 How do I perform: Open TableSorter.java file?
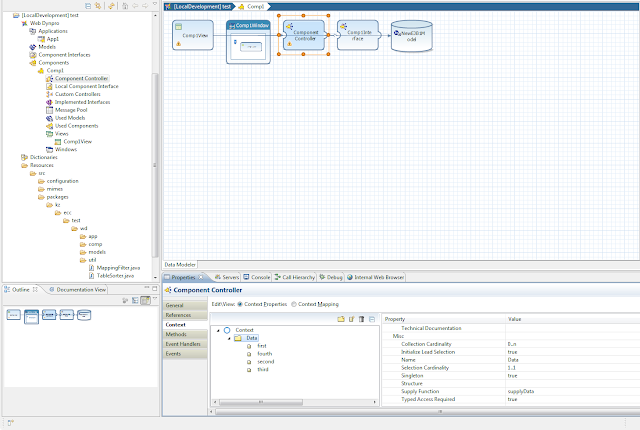click(115, 276)
